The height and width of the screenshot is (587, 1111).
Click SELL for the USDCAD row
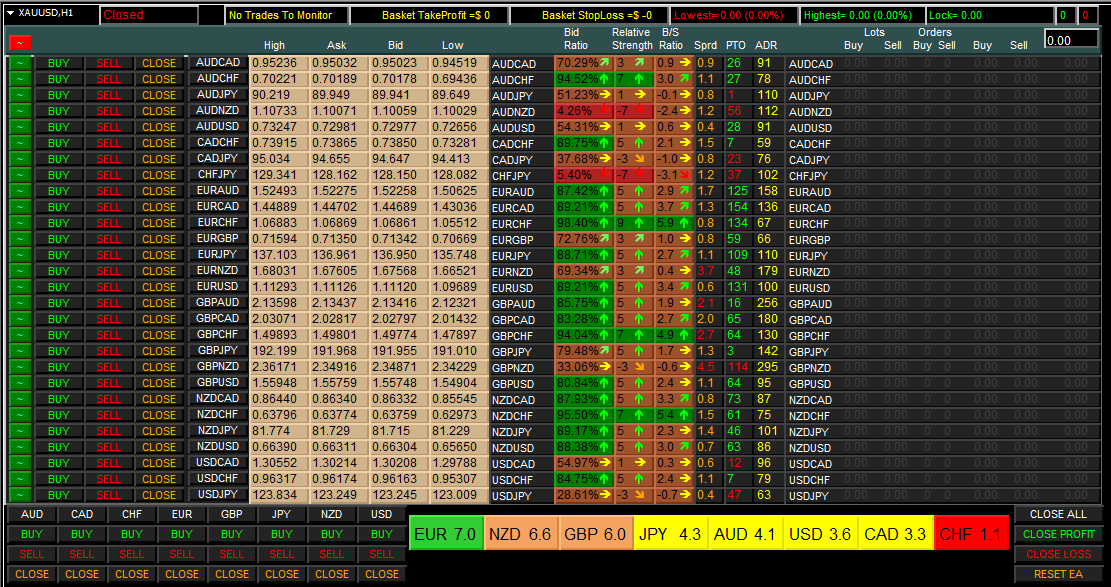(108, 462)
